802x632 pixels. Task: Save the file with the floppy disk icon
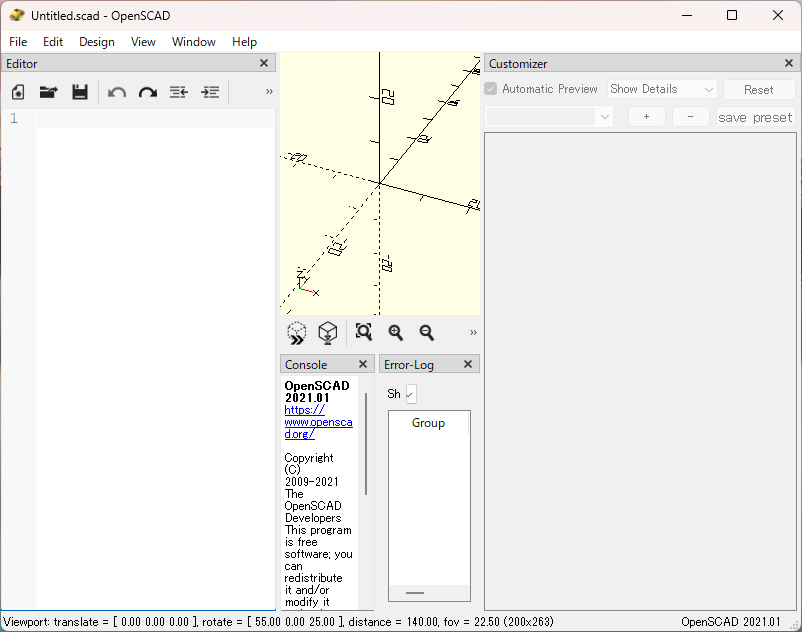point(80,92)
